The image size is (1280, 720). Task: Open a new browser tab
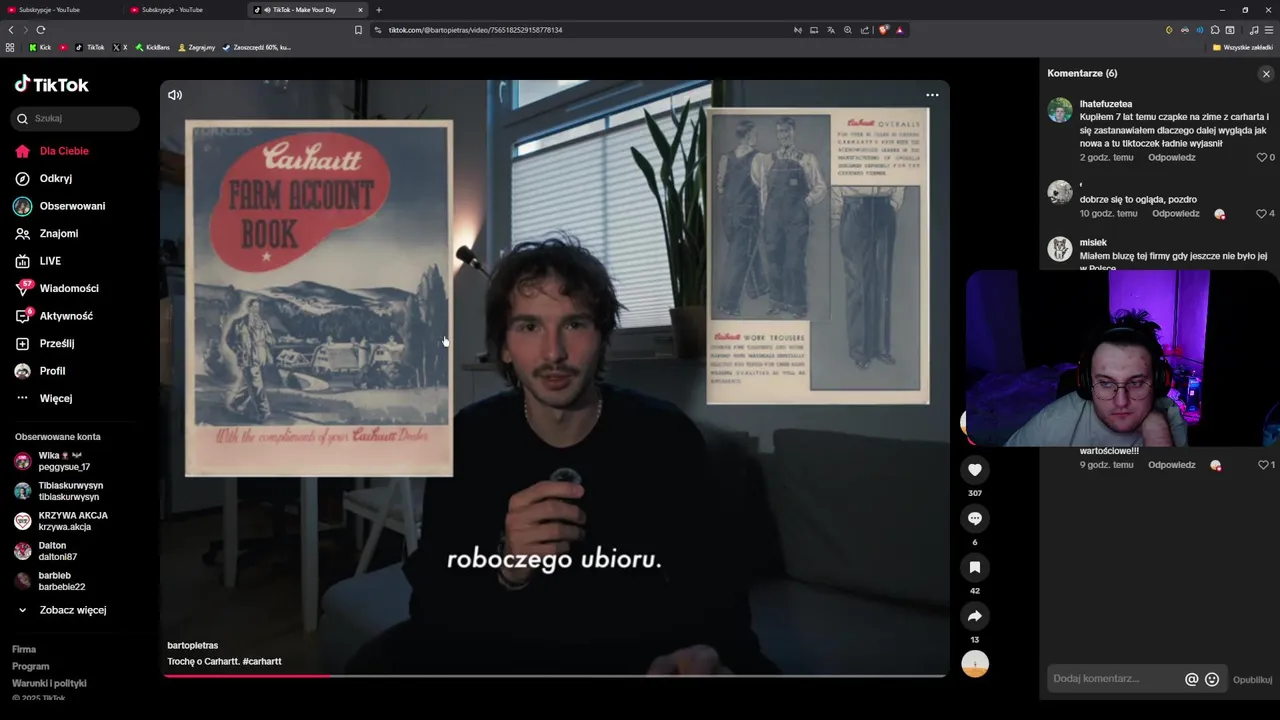379,10
